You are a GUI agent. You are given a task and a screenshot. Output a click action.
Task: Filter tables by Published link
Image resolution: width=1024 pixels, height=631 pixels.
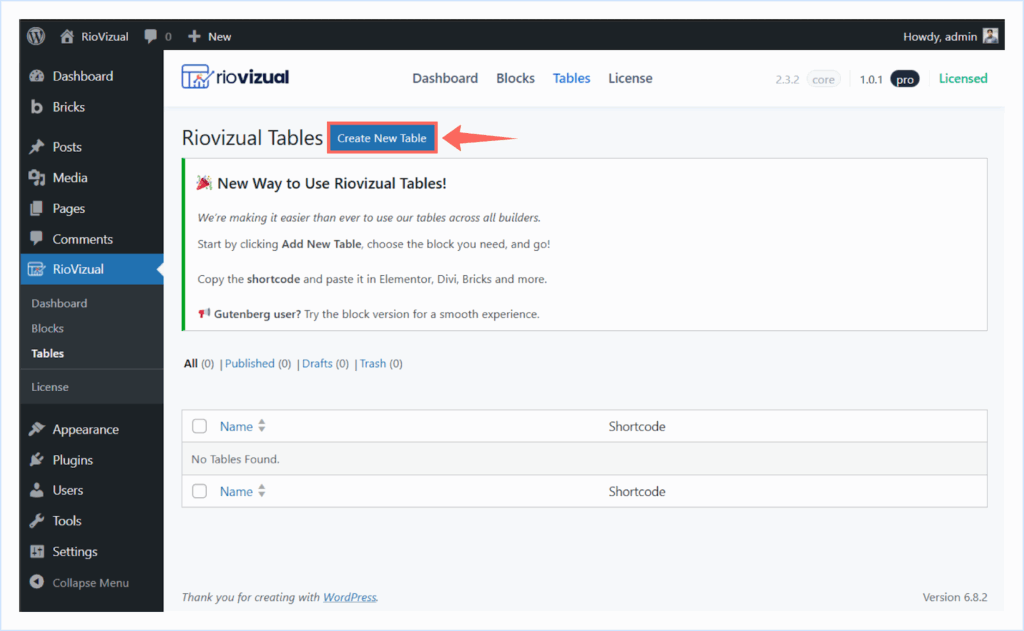point(249,364)
